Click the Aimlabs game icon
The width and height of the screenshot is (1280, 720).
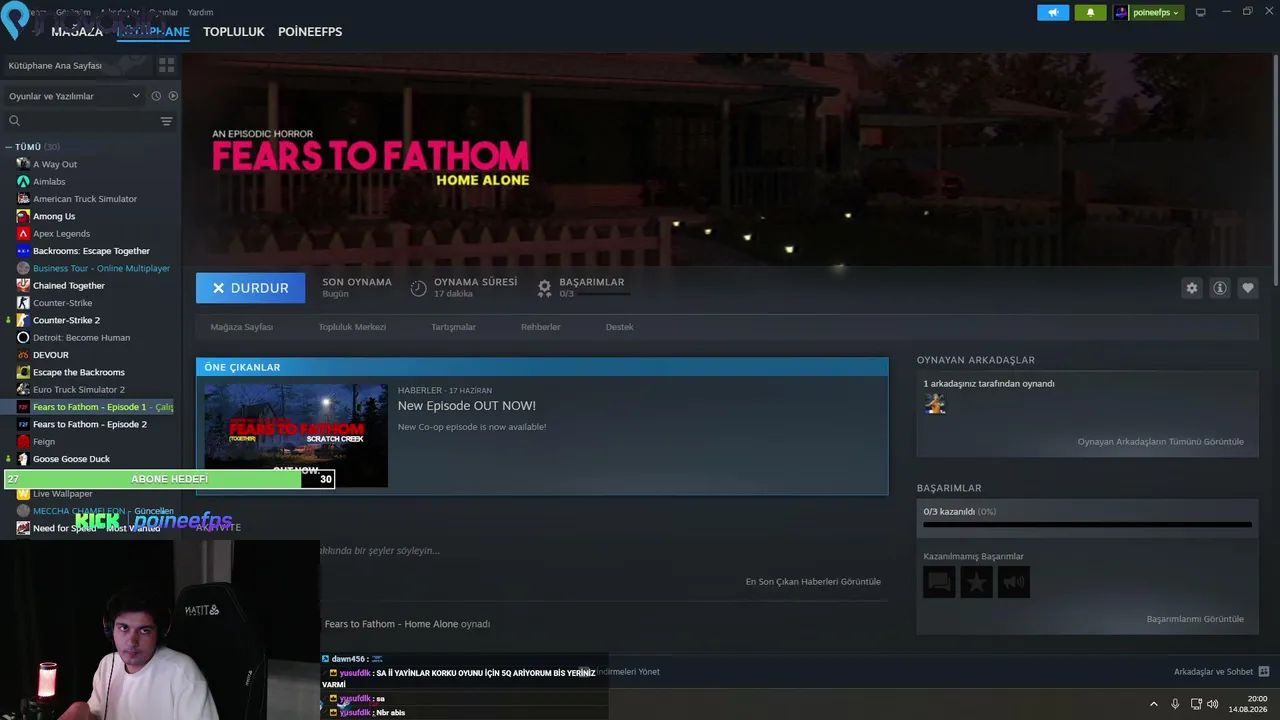[x=23, y=181]
